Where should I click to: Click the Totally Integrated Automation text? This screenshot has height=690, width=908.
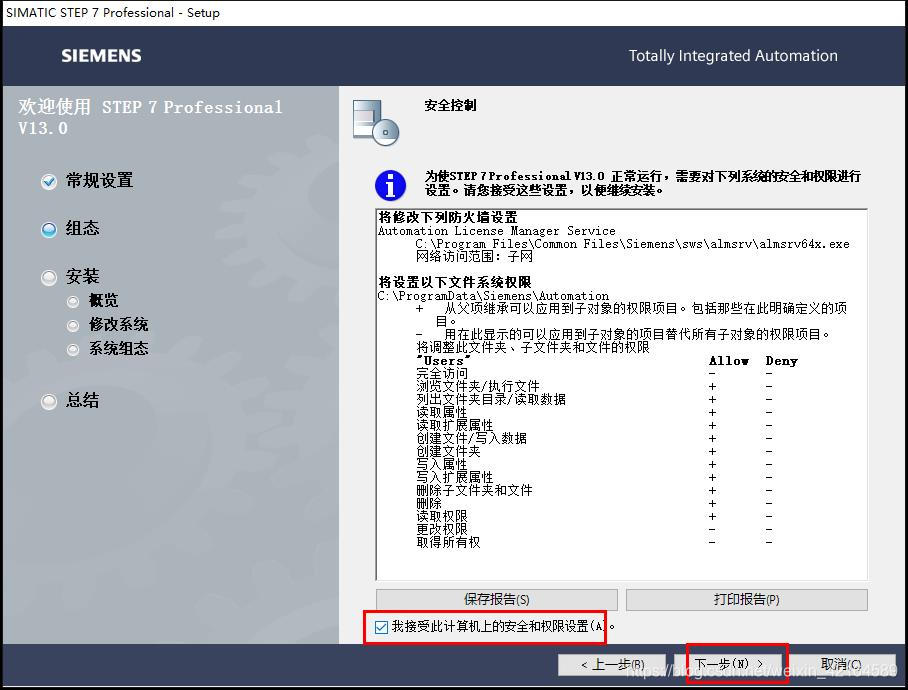pyautogui.click(x=733, y=56)
